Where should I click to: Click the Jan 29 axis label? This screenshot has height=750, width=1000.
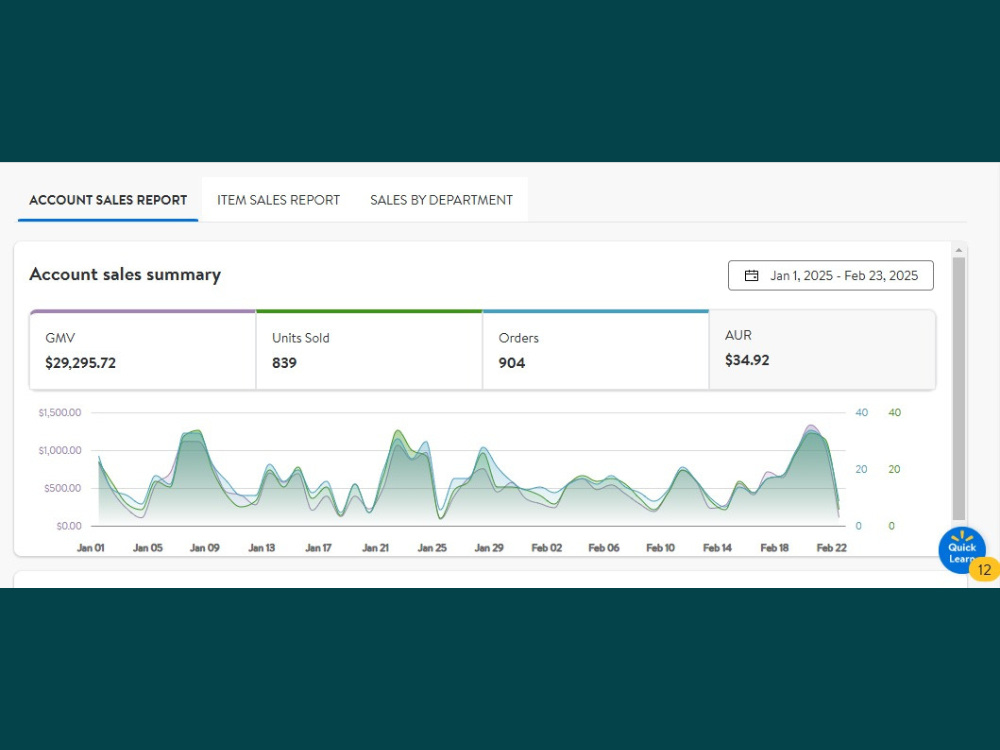(489, 548)
